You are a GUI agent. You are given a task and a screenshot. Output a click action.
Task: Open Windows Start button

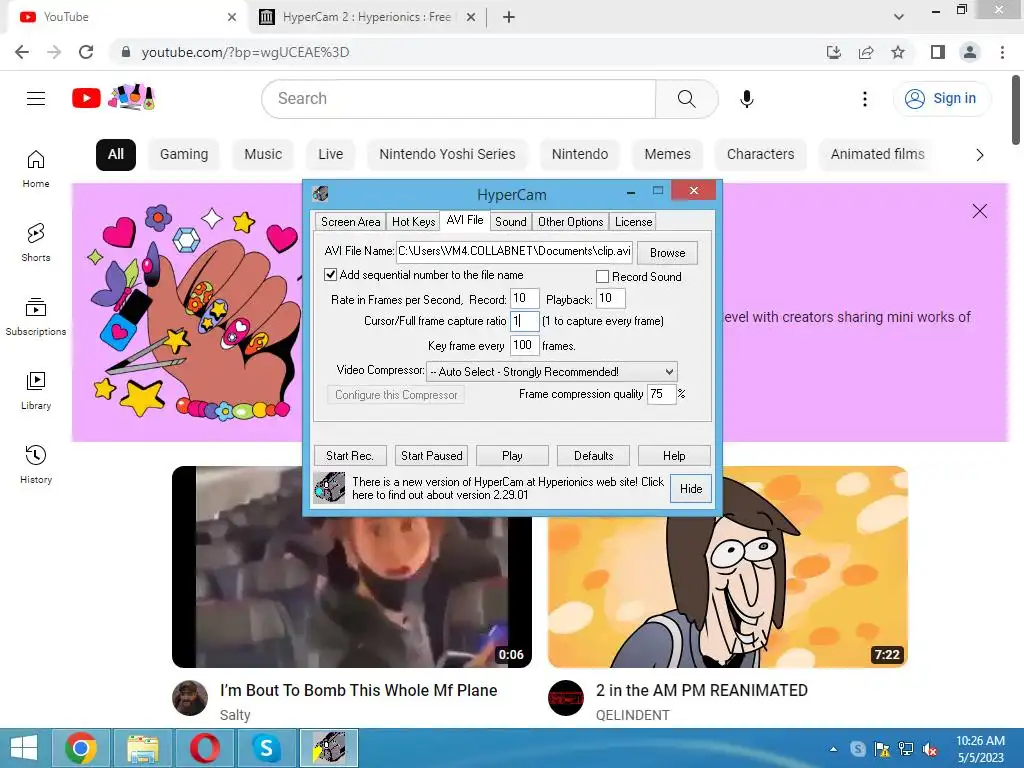click(x=24, y=748)
